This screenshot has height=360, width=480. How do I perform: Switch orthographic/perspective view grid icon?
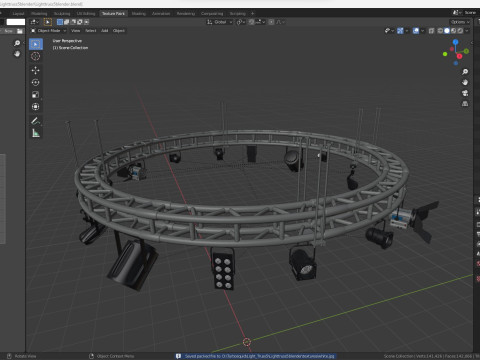pyautogui.click(x=465, y=104)
